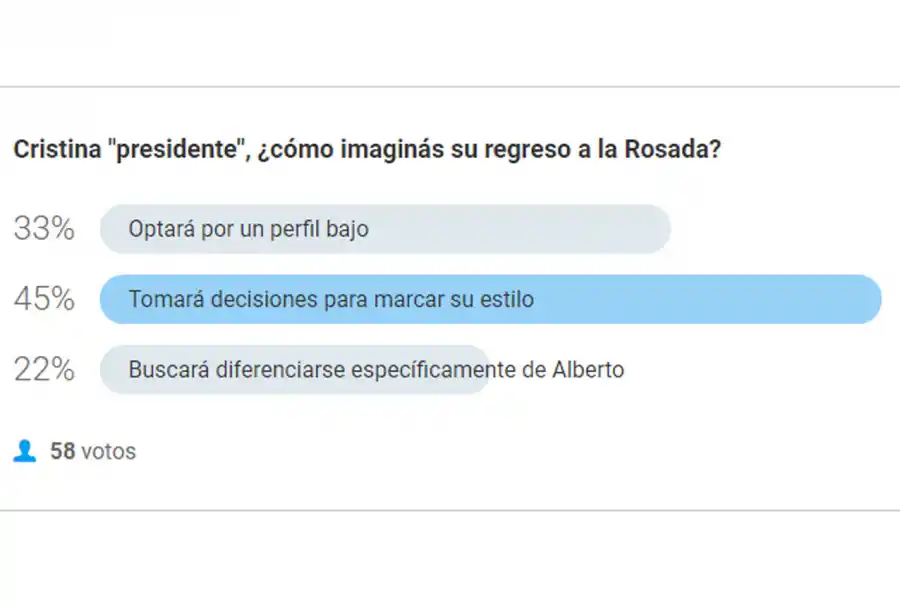Click the word 'votos' next to the number 58
900x600 pixels.
coord(112,451)
